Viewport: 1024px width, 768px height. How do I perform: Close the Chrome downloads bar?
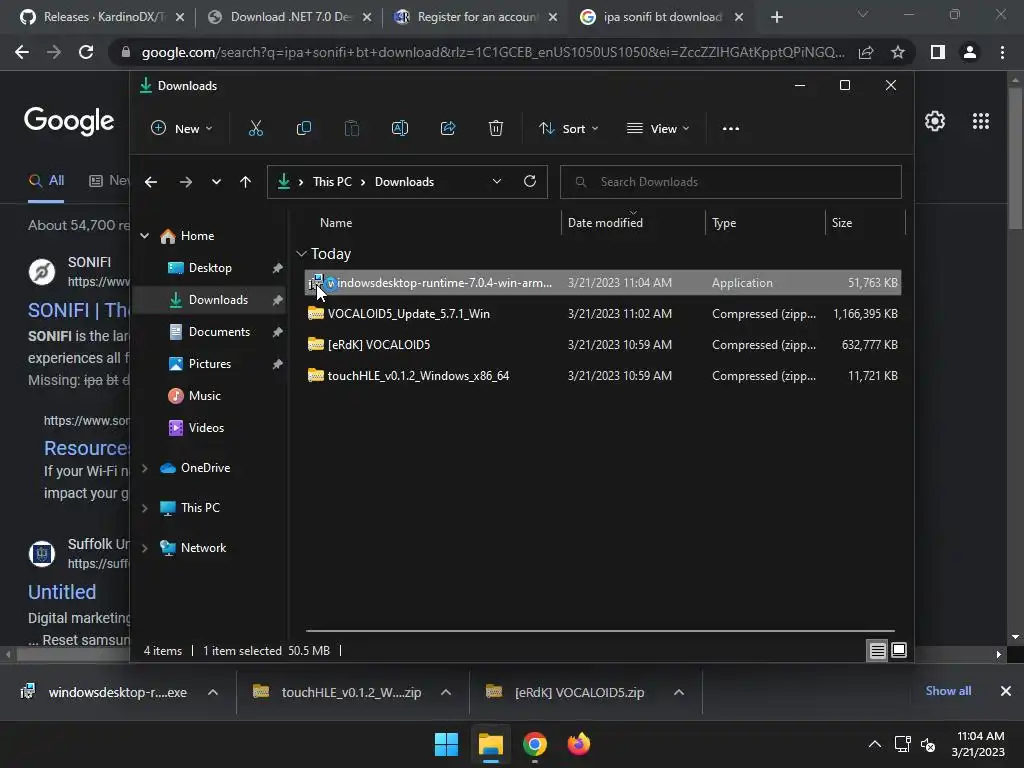(1006, 691)
